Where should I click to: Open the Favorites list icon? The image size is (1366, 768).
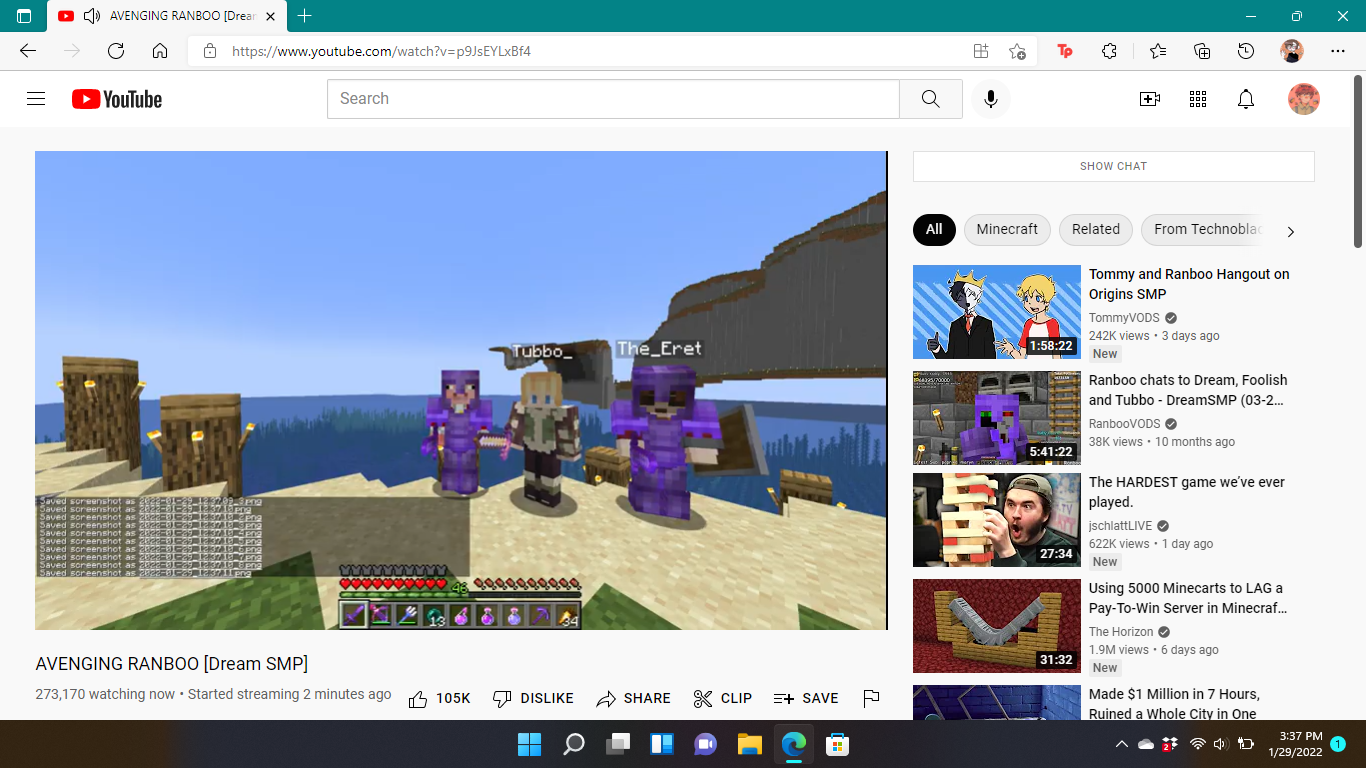[1158, 51]
